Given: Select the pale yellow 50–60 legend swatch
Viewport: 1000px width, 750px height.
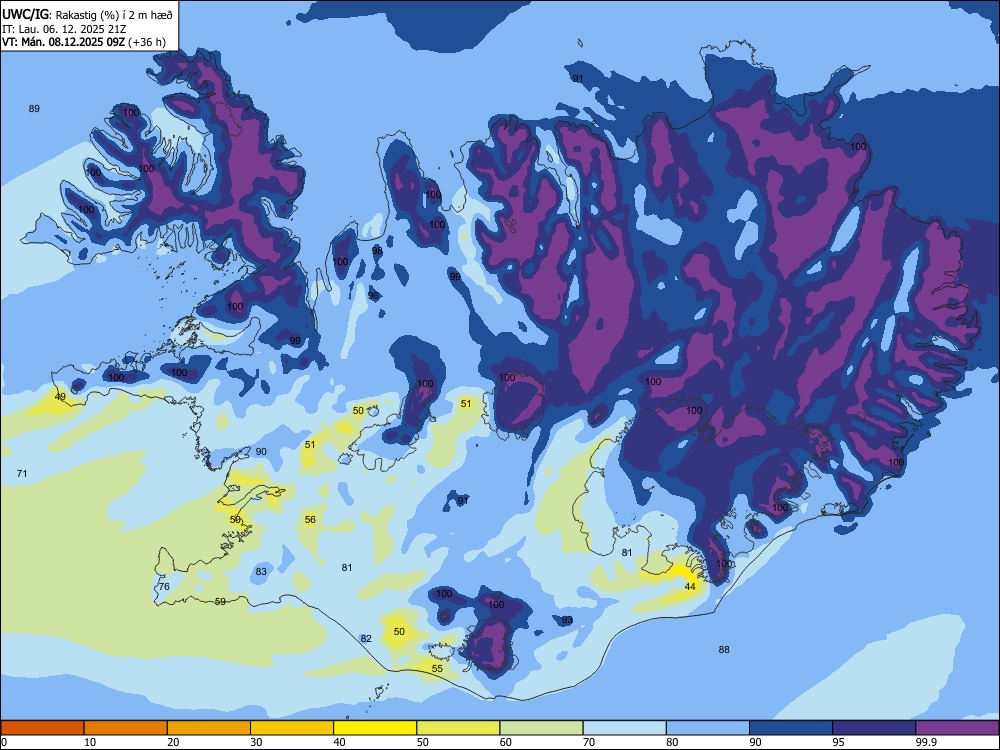Looking at the screenshot, I should point(458,728).
